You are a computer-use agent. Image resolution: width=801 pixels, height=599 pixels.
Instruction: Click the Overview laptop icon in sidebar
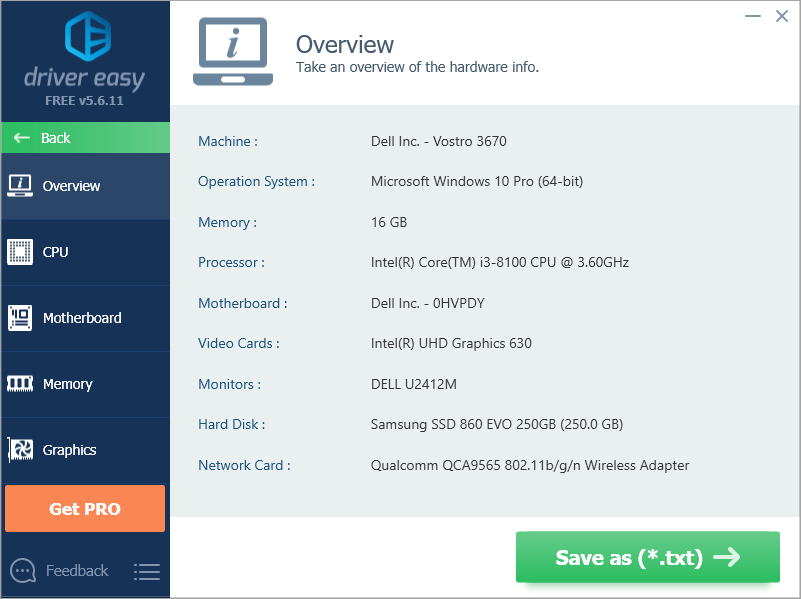click(x=20, y=185)
